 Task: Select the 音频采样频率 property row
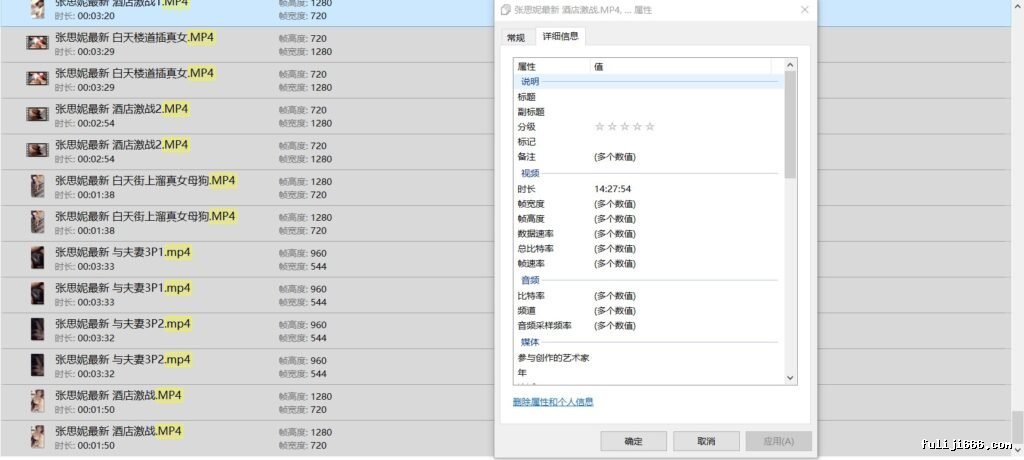[x=648, y=326]
